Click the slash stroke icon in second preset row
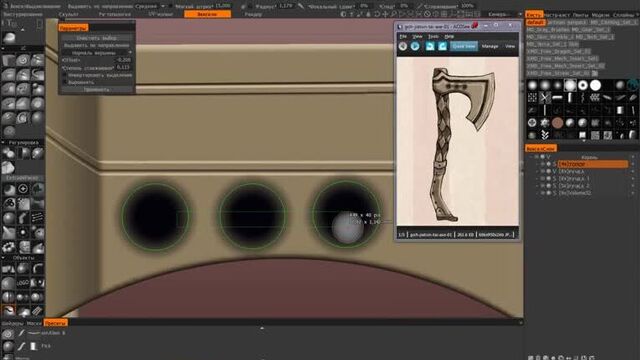Image resolution: width=640 pixels, height=360 pixels. (22, 346)
